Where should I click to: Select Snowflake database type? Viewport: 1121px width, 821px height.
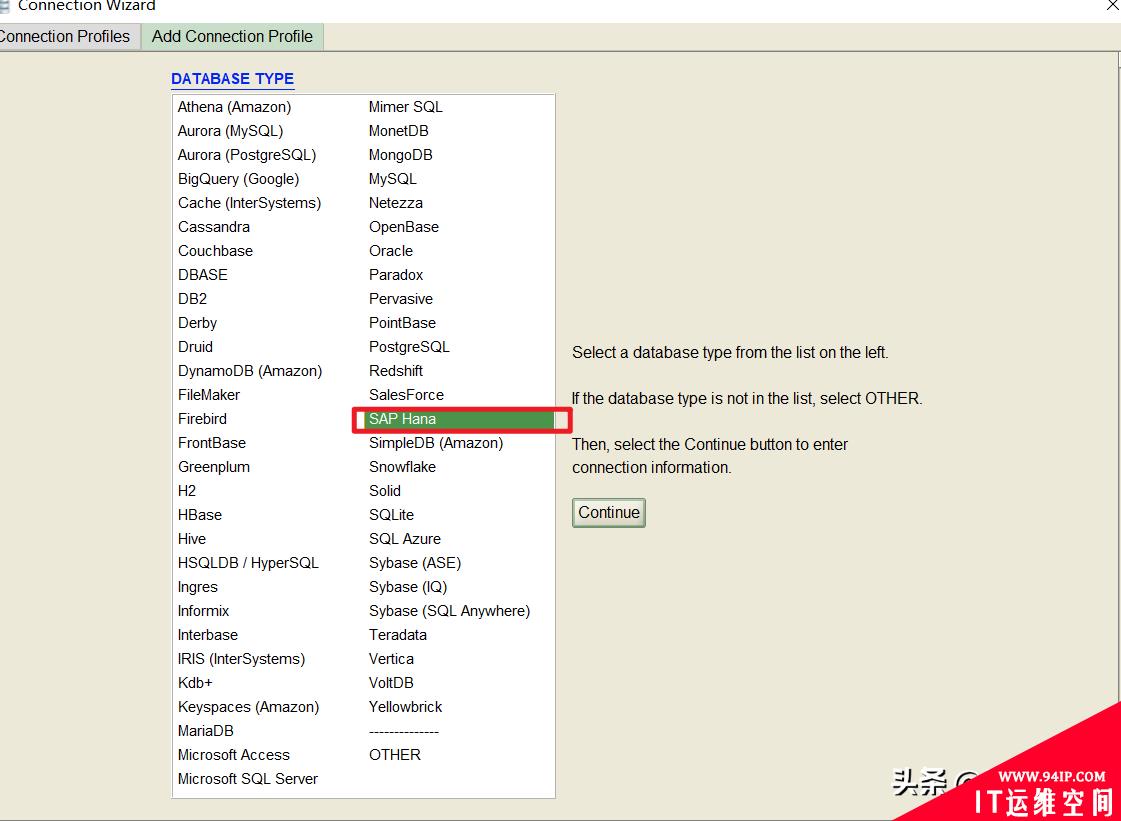click(x=402, y=467)
